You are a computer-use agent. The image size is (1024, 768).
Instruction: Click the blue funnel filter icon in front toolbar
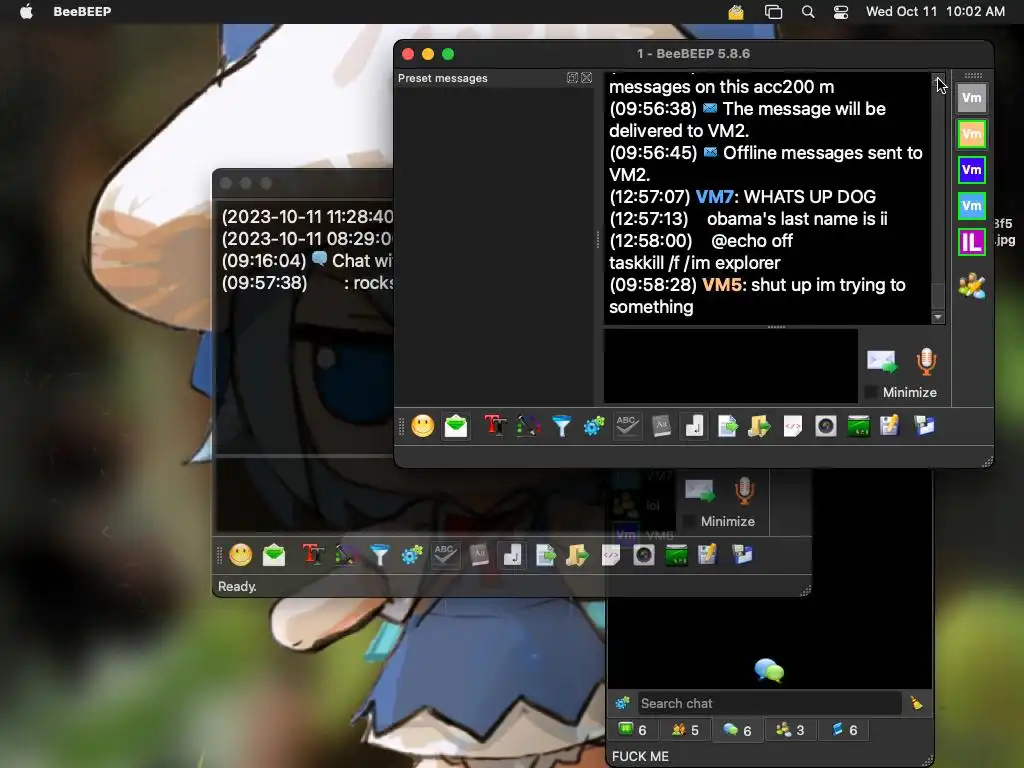coord(561,426)
